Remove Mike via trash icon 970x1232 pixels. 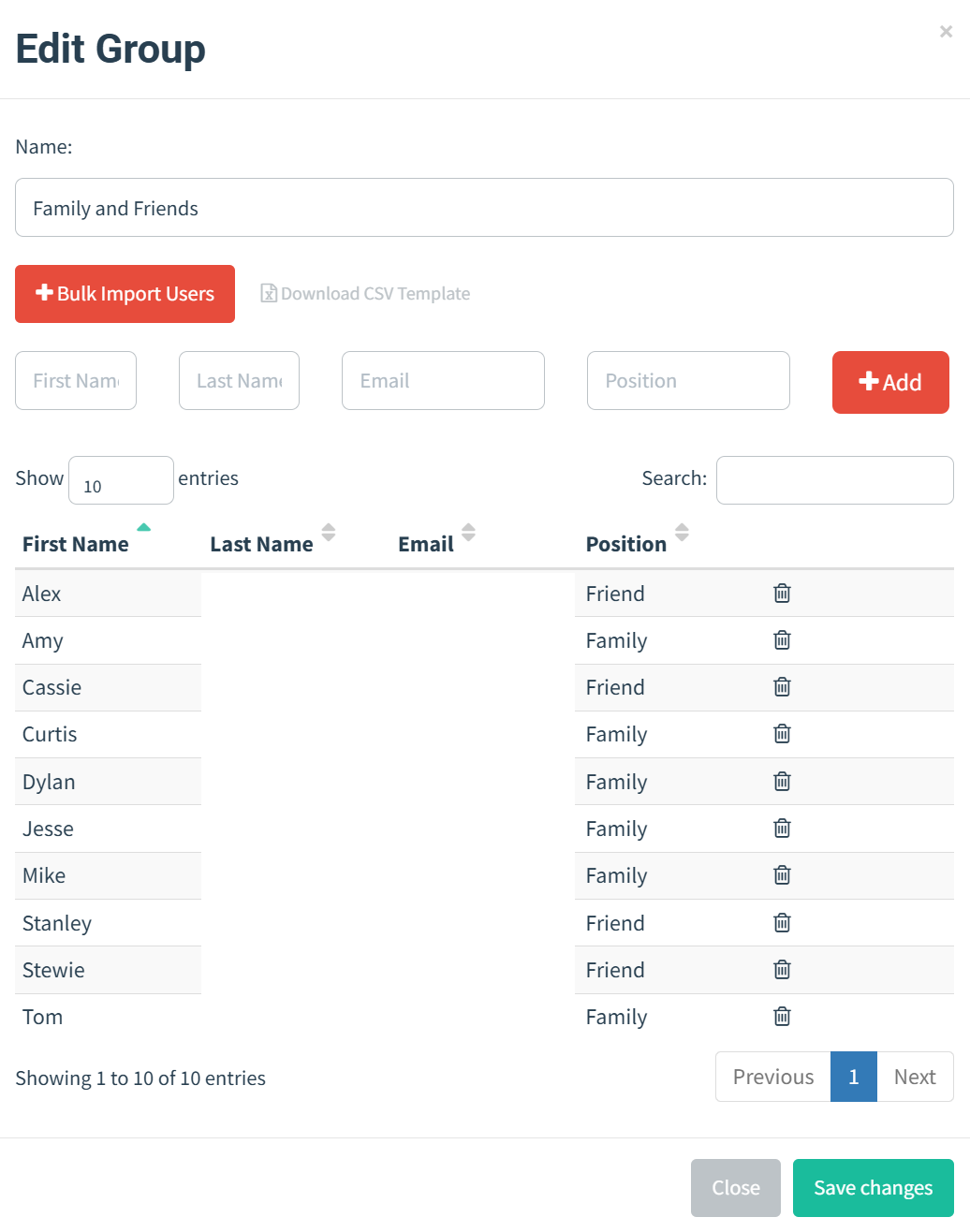coord(782,875)
